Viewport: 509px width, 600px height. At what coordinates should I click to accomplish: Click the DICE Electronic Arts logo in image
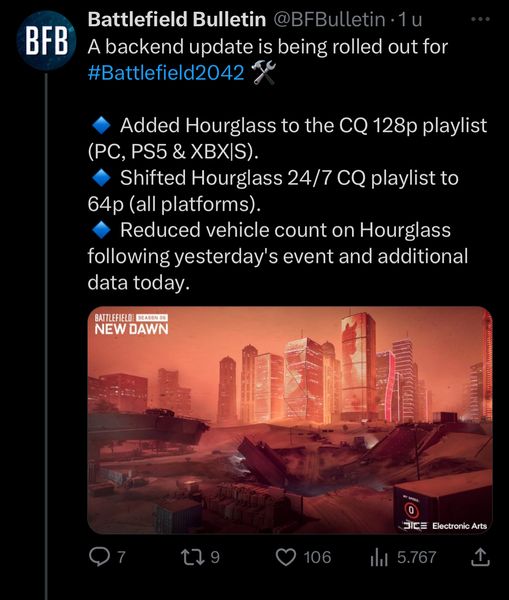[445, 526]
